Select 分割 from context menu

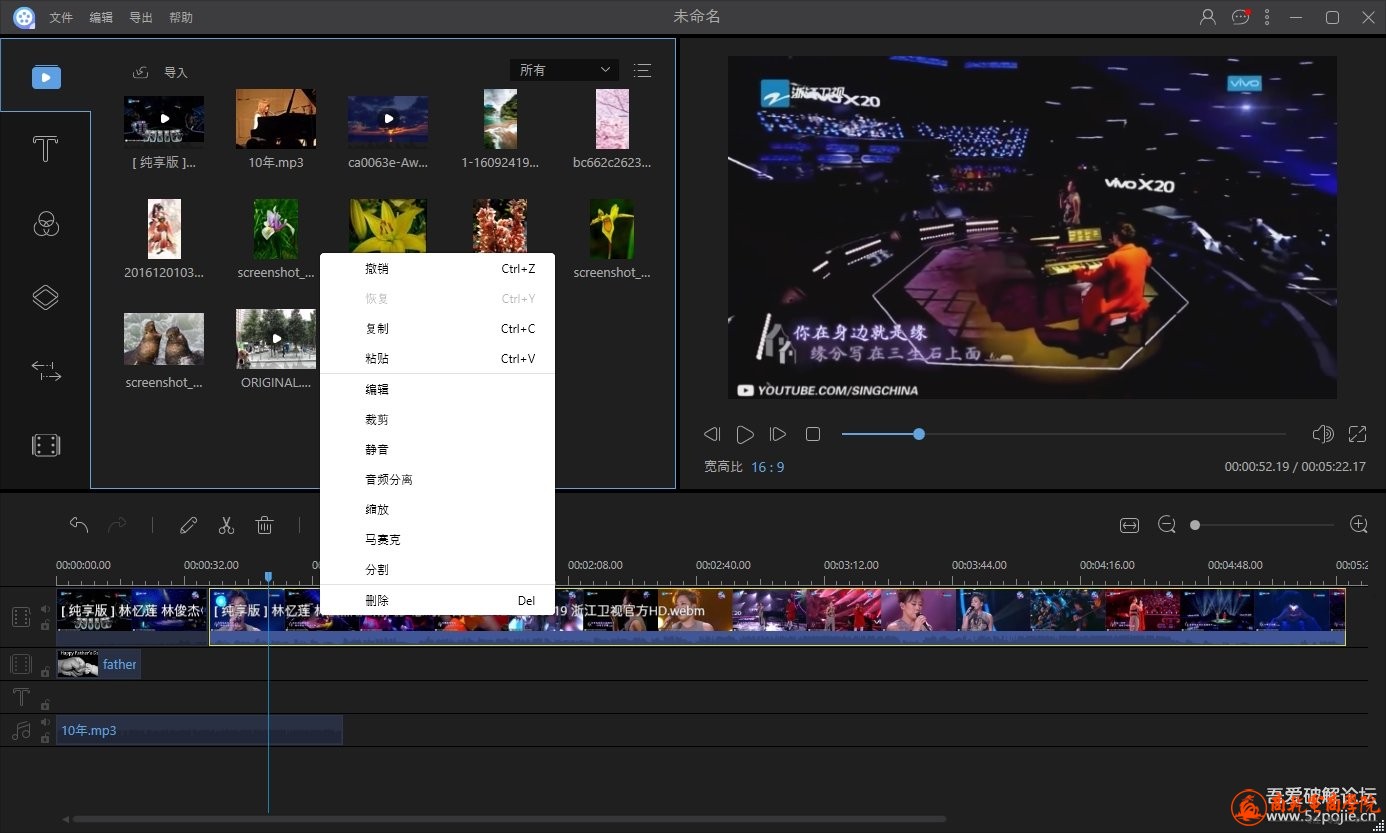point(437,570)
